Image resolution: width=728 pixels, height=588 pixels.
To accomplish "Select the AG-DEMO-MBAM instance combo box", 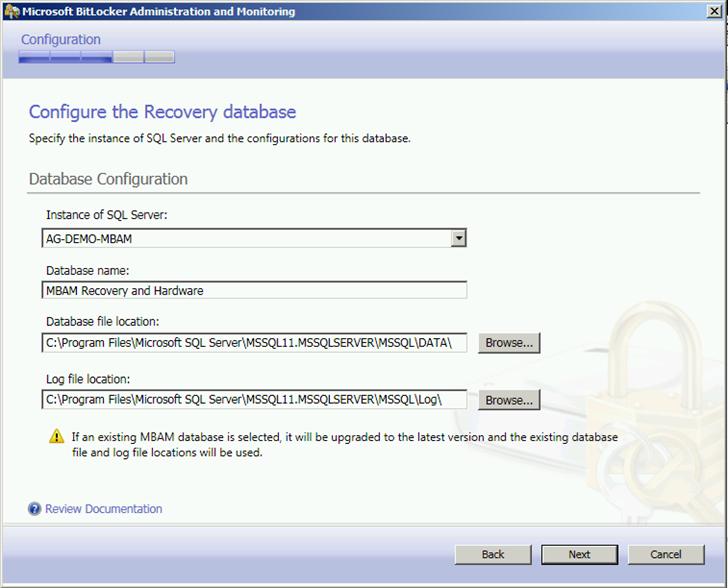I will [254, 238].
